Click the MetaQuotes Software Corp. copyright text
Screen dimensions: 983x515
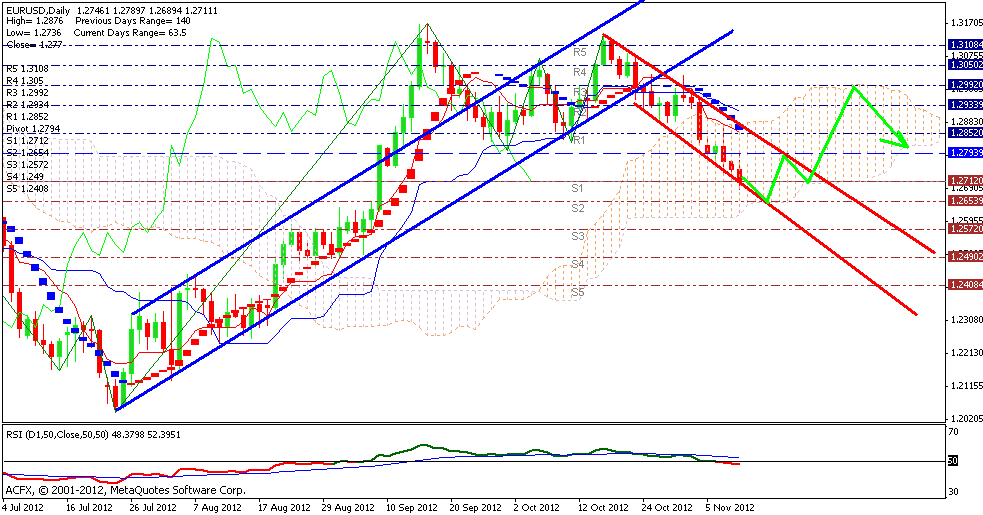(x=125, y=491)
